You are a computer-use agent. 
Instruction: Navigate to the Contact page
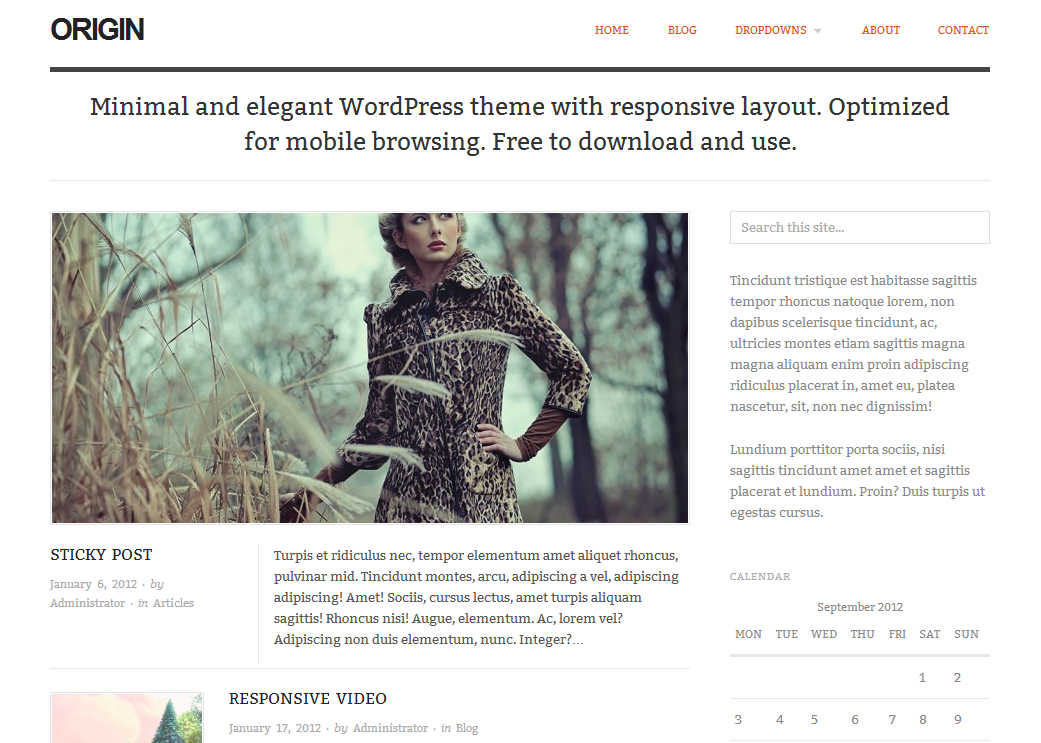pyautogui.click(x=963, y=31)
